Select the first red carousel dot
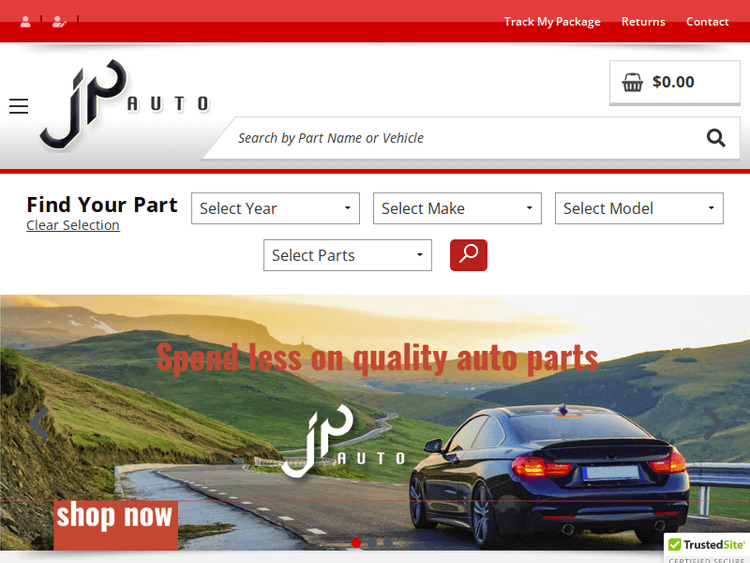Image resolution: width=750 pixels, height=563 pixels. pos(356,543)
